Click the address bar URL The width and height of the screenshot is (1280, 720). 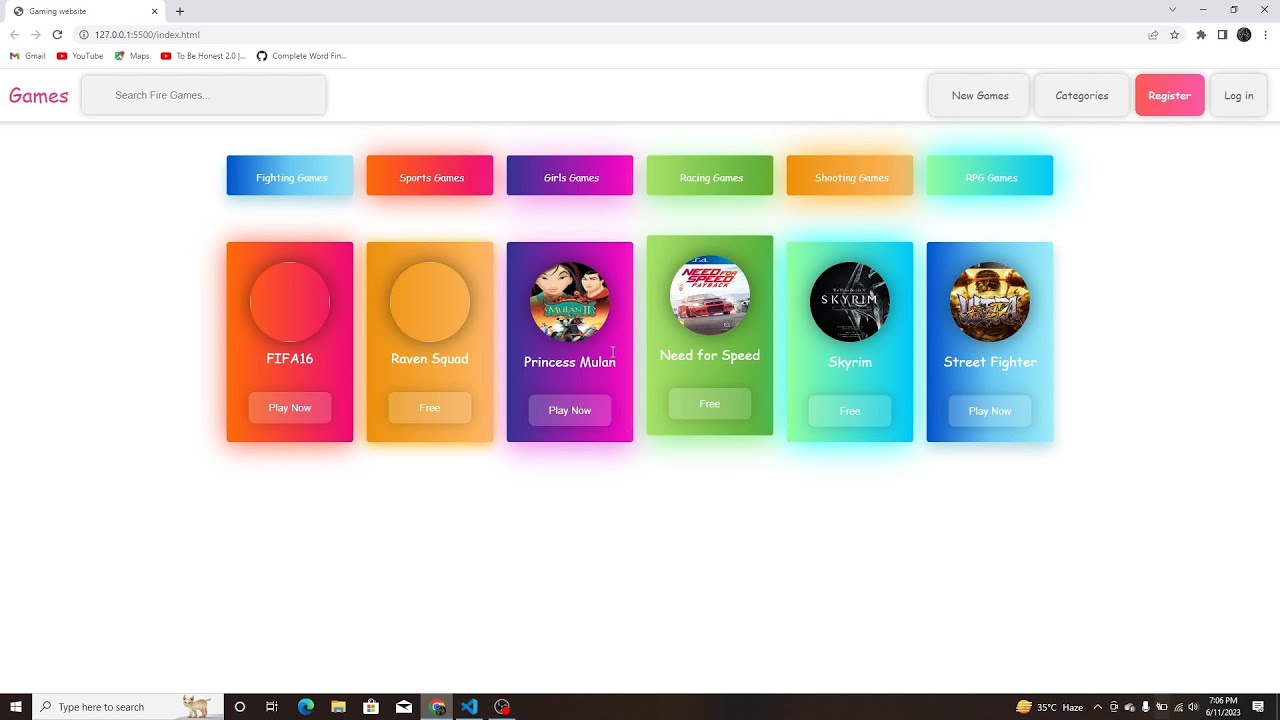(x=147, y=34)
